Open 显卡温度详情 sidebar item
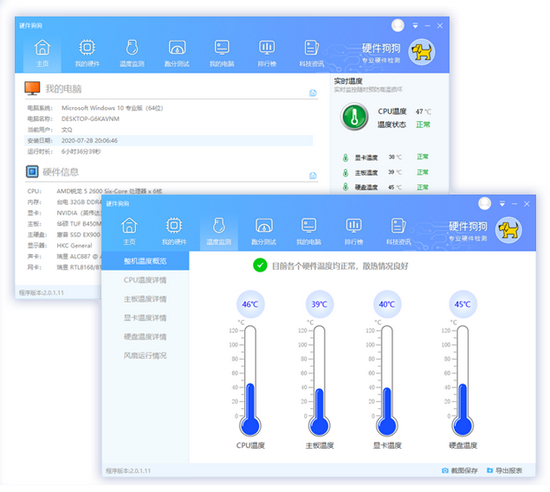Viewport: 550px width, 492px height. 145,318
